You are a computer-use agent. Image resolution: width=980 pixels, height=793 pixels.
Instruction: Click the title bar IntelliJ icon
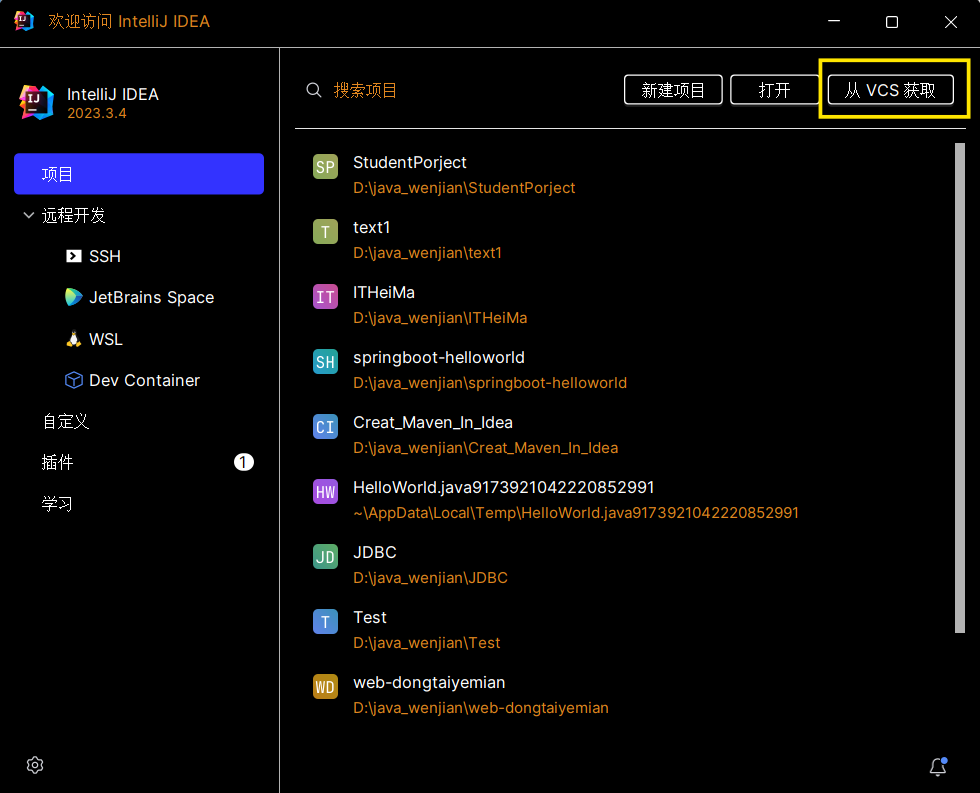(24, 21)
